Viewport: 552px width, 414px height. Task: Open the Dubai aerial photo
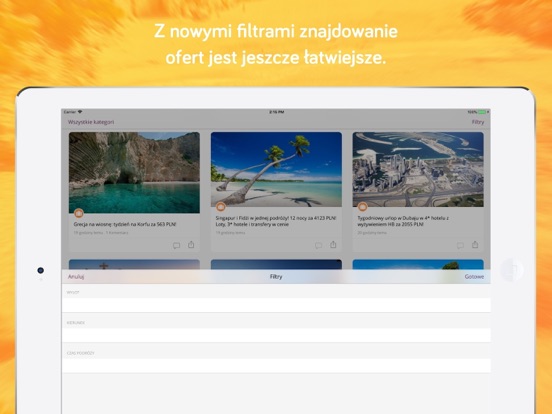click(x=418, y=169)
